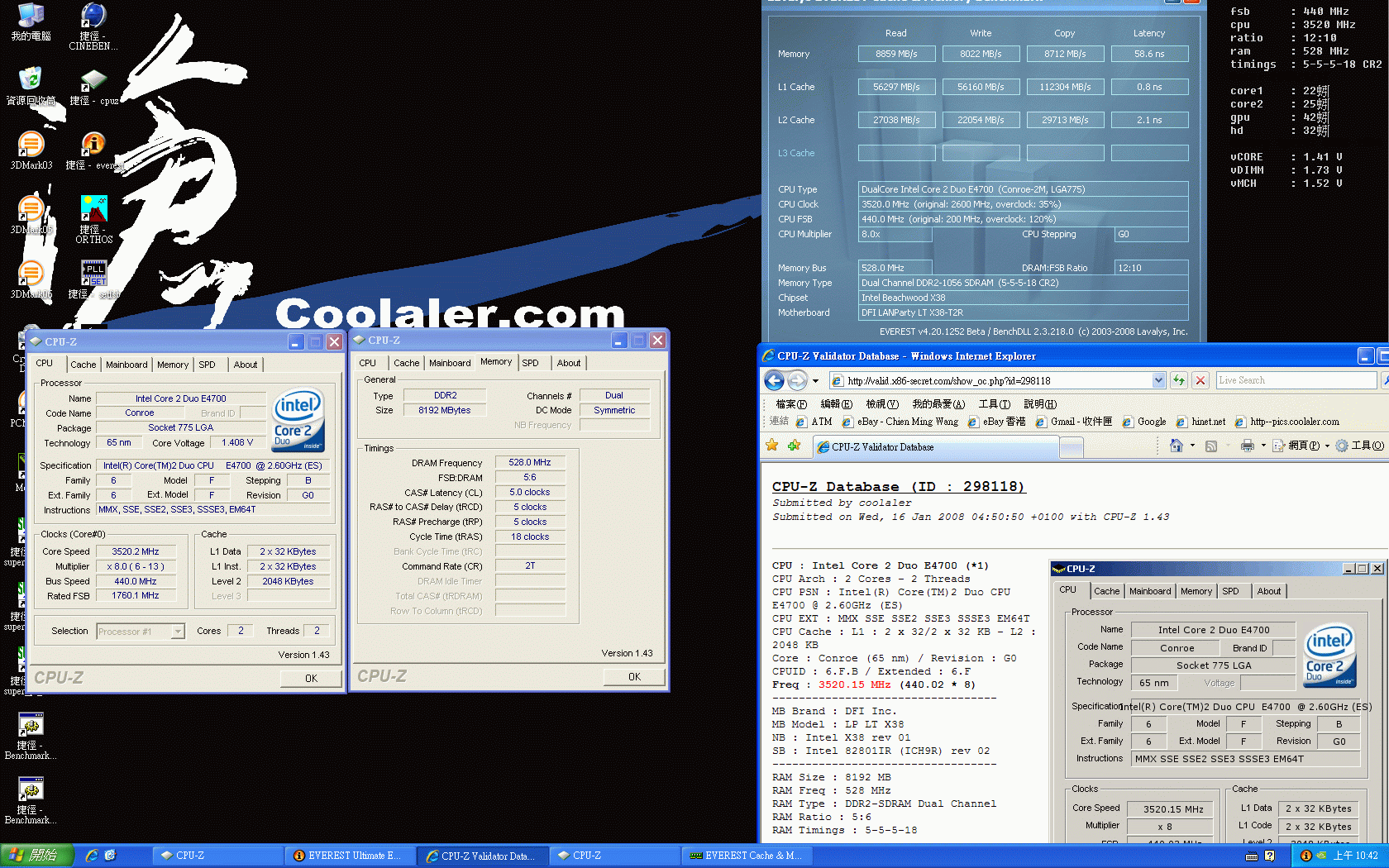Image resolution: width=1389 pixels, height=868 pixels.
Task: Switch to Mainboard tab in left CPU-Z window
Action: point(126,365)
